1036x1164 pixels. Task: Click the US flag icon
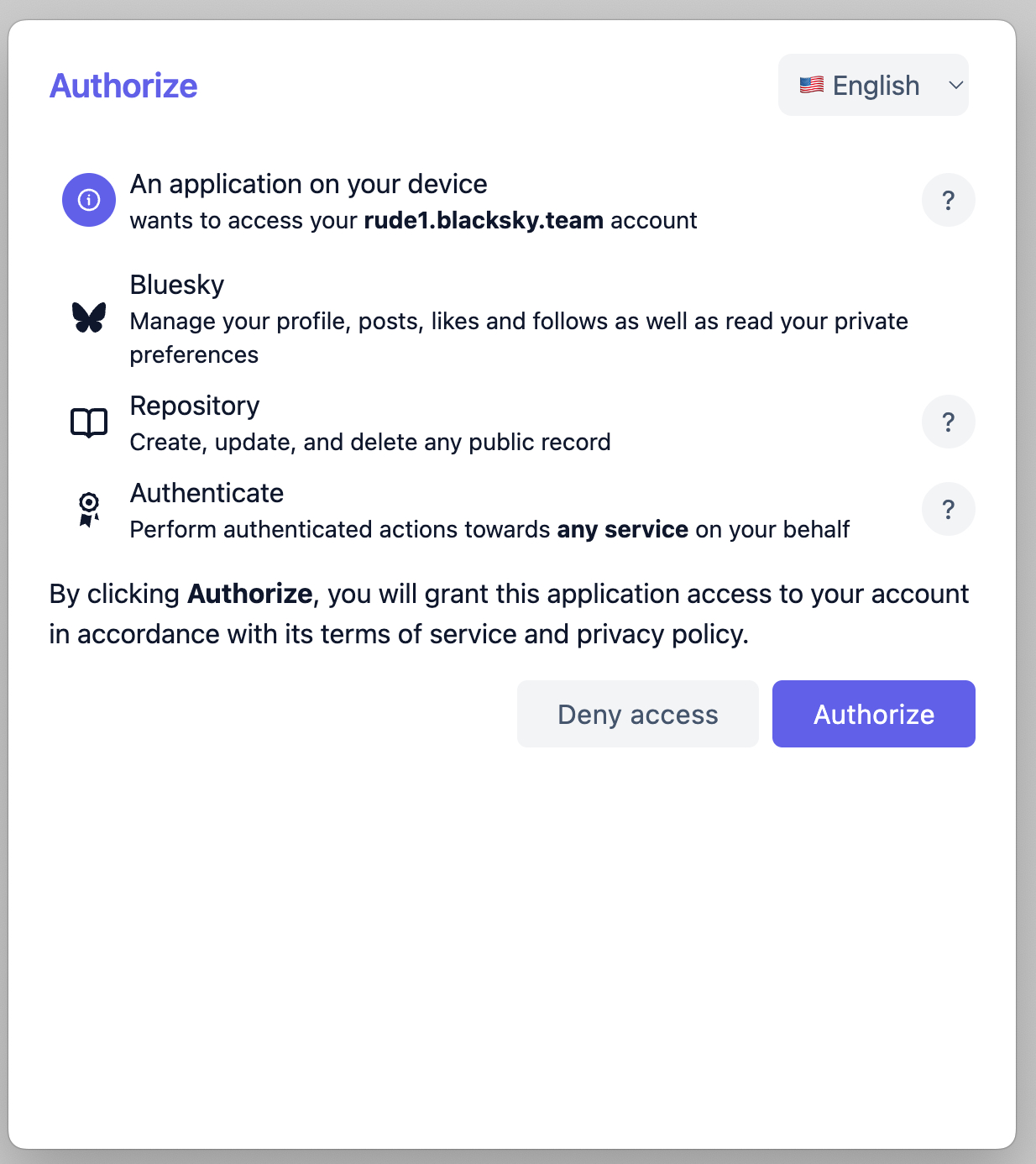click(x=811, y=85)
